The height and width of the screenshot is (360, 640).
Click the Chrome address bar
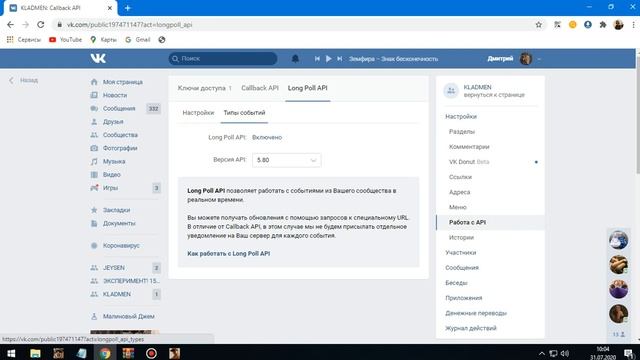click(x=295, y=24)
